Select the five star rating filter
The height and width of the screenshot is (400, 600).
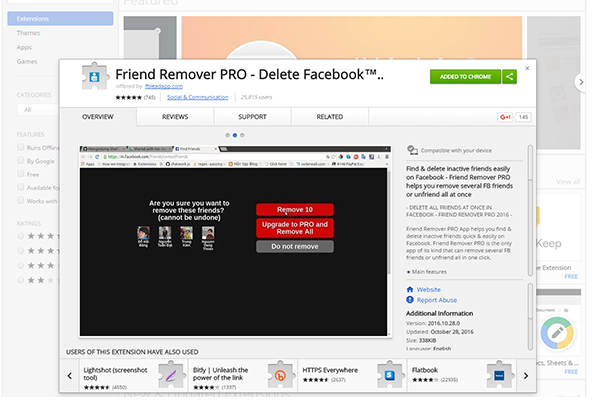[x=21, y=236]
